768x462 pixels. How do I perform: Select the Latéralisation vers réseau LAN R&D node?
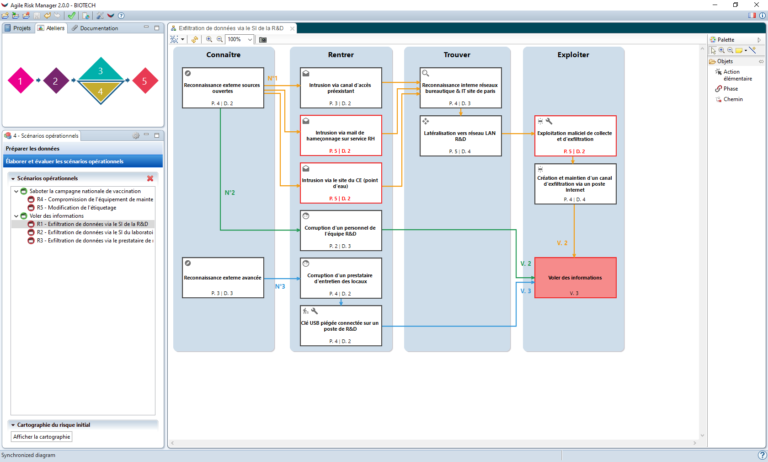460,136
